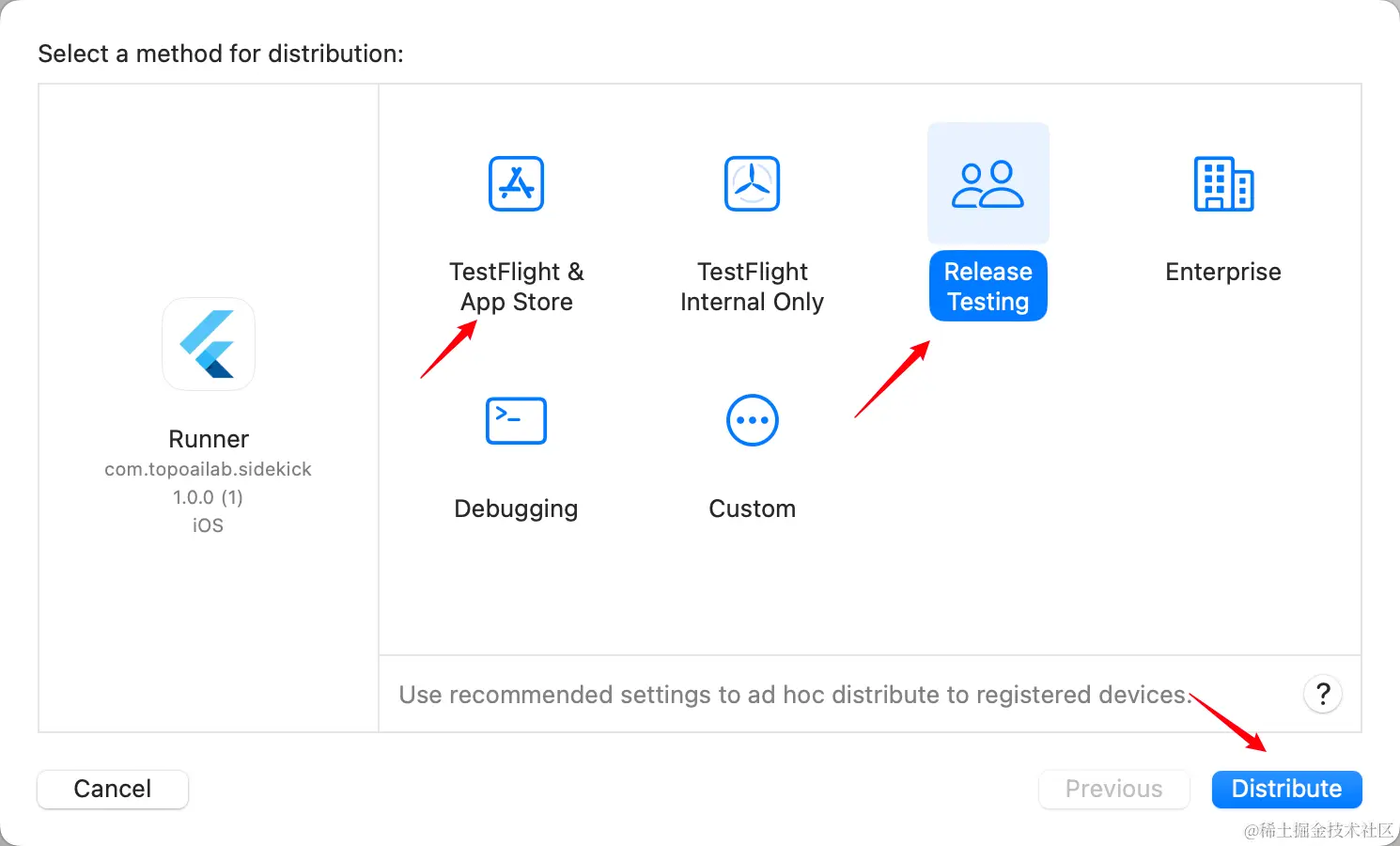Click the "Custom" method label
Screen dimensions: 1400x846
[x=752, y=509]
